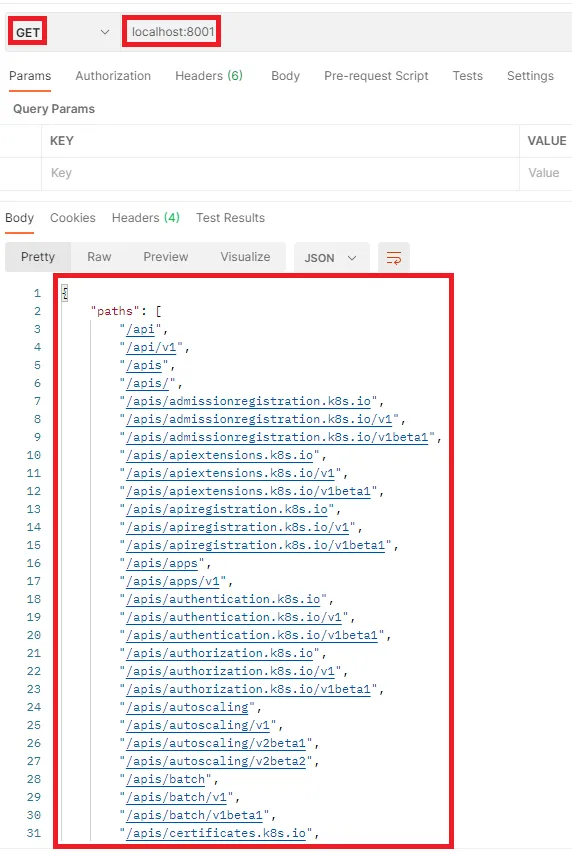
Task: Click the Query Params heading
Action: 54,109
